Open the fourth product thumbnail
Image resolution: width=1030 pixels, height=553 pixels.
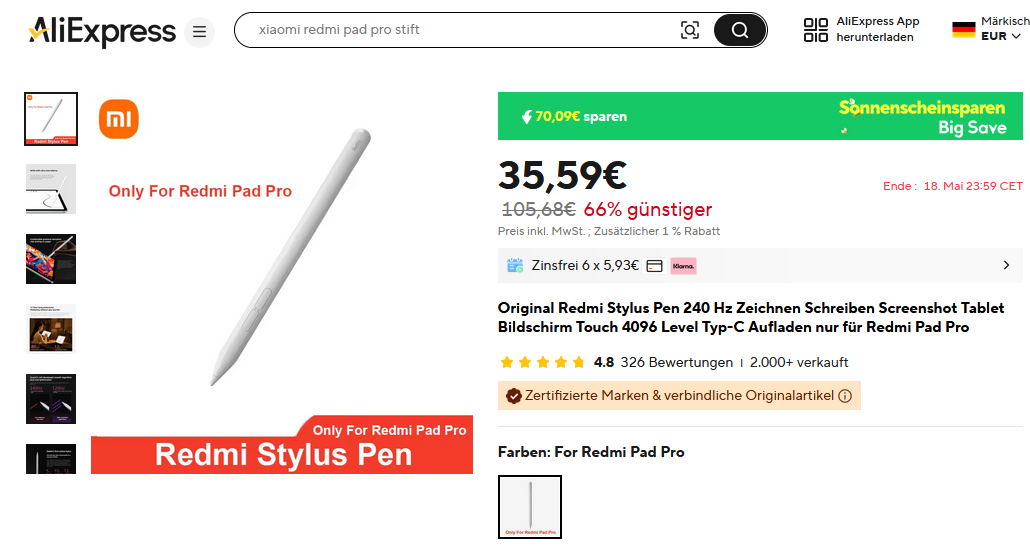coord(50,329)
